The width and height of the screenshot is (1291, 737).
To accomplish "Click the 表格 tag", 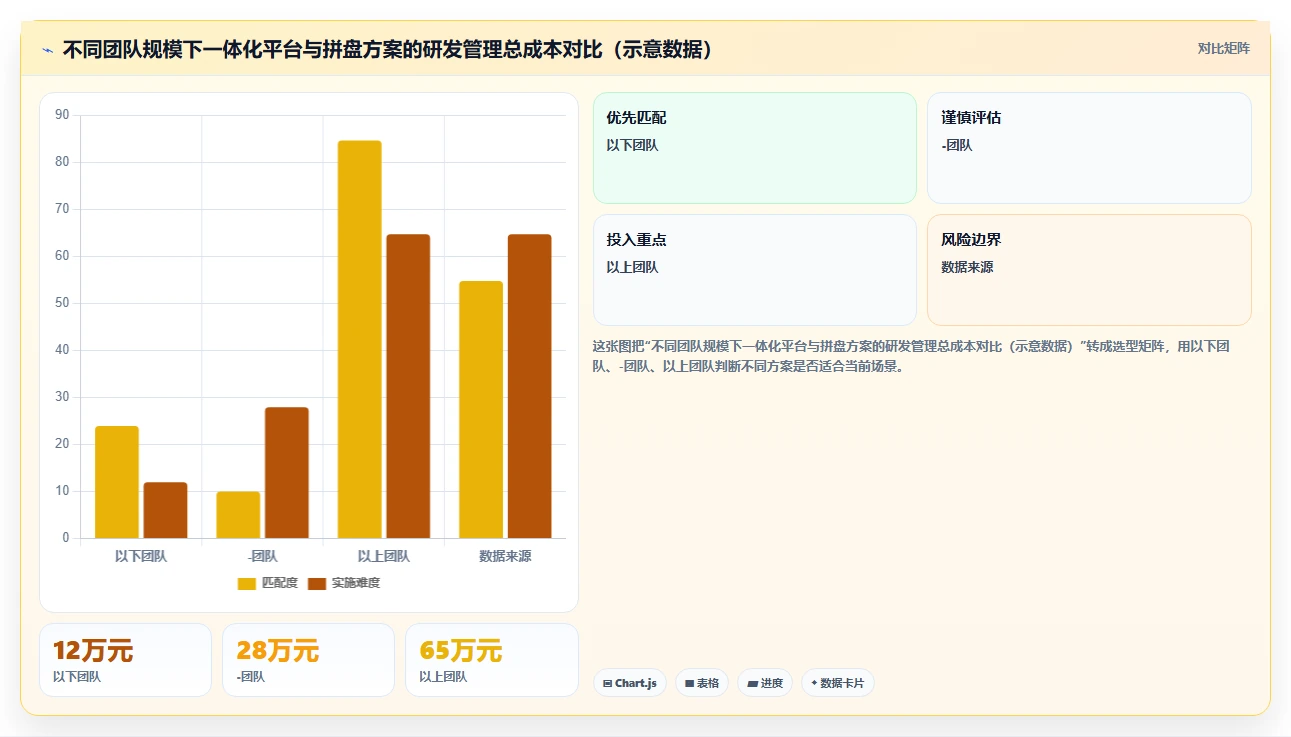I will 702,683.
